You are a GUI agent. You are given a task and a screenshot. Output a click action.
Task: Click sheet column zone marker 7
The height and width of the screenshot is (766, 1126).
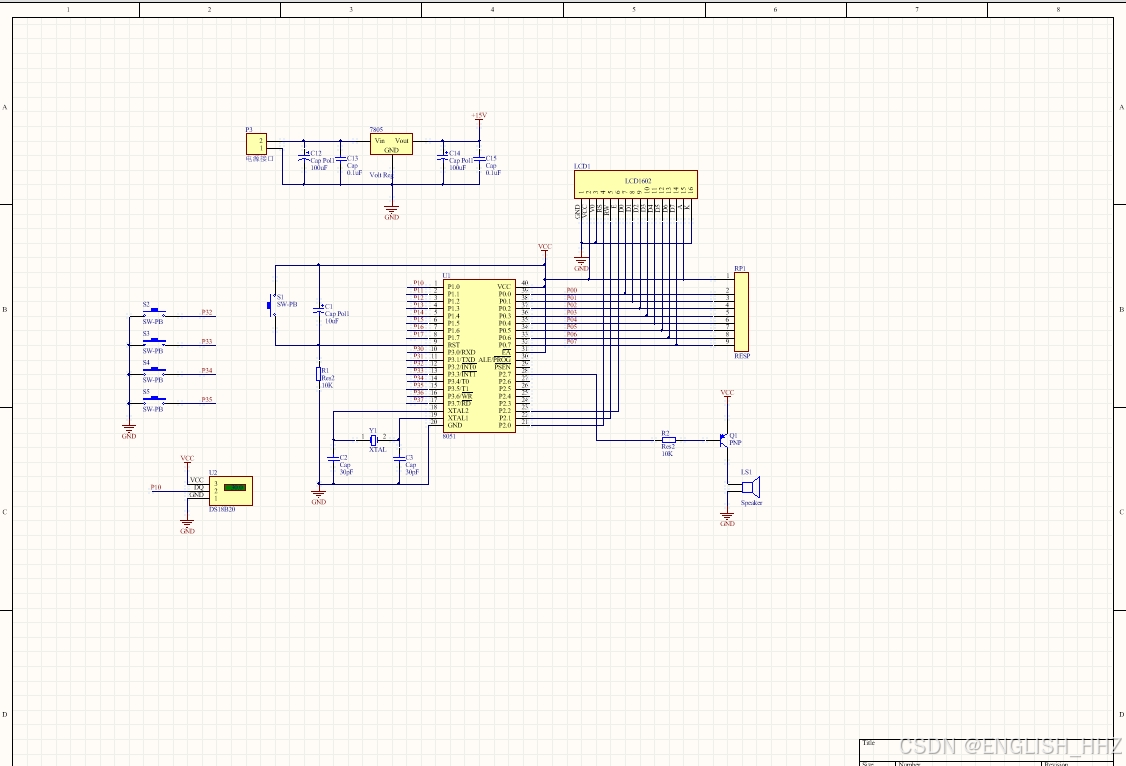pos(917,9)
